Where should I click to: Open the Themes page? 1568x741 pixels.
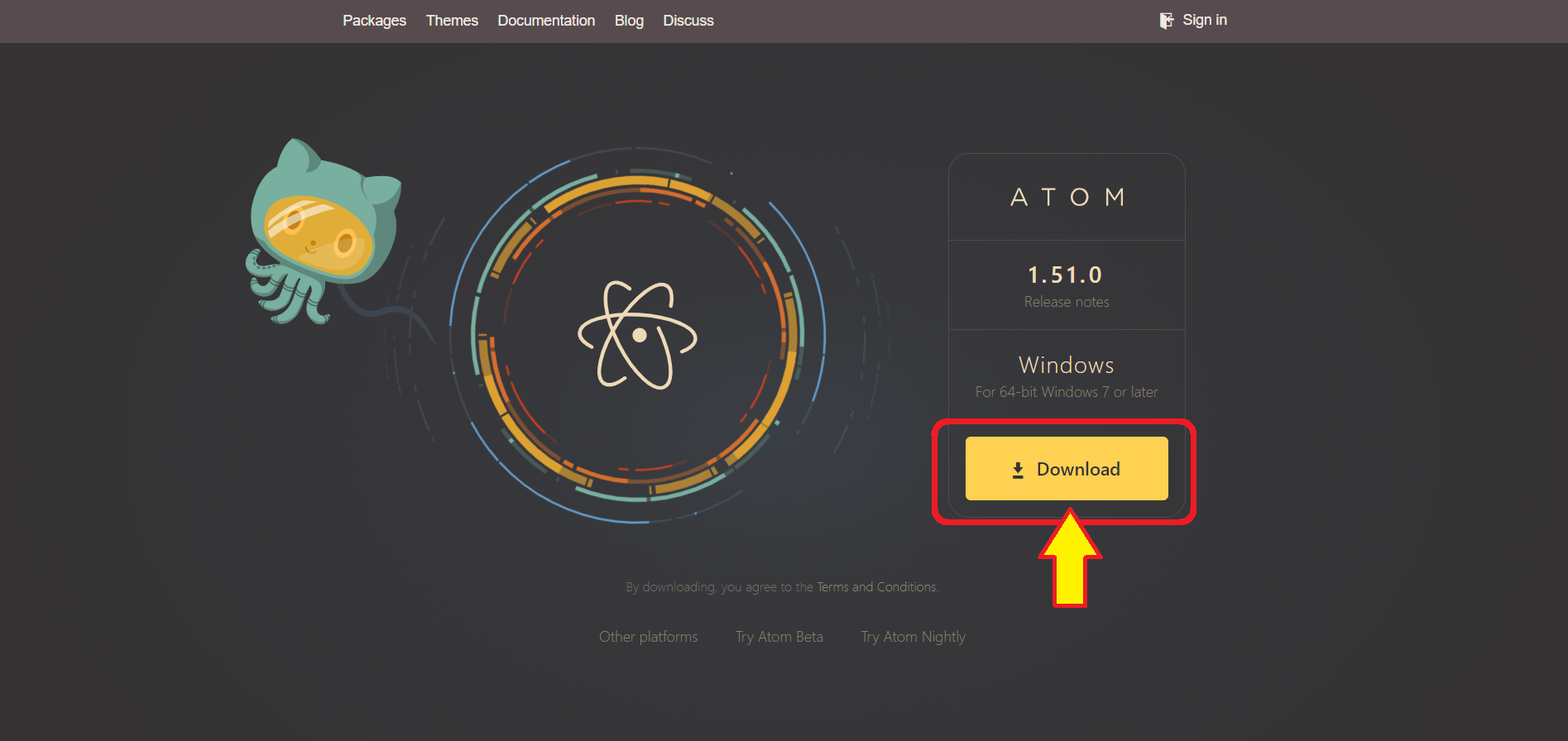click(452, 21)
